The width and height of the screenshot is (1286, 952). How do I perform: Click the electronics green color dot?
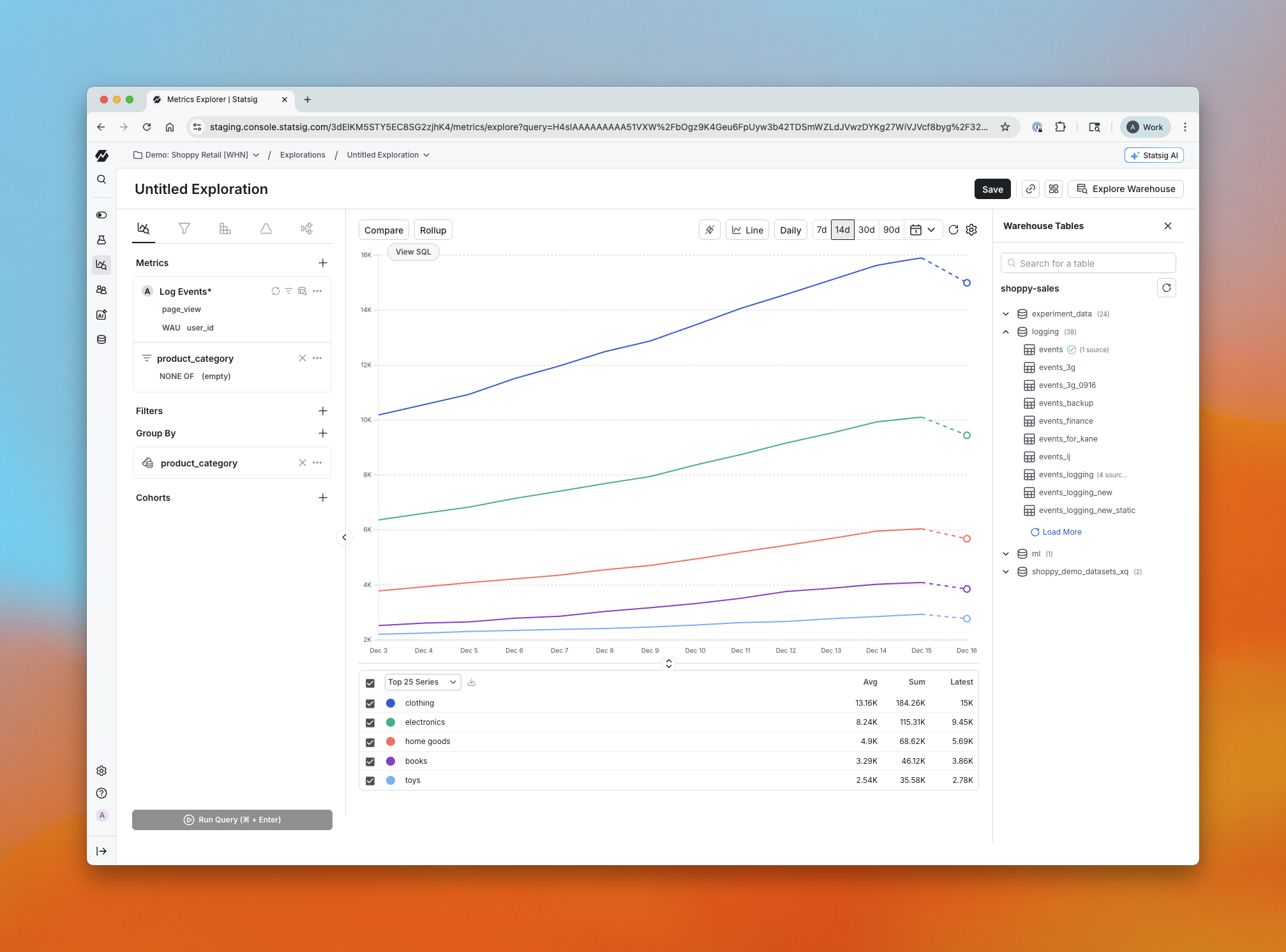(x=391, y=722)
